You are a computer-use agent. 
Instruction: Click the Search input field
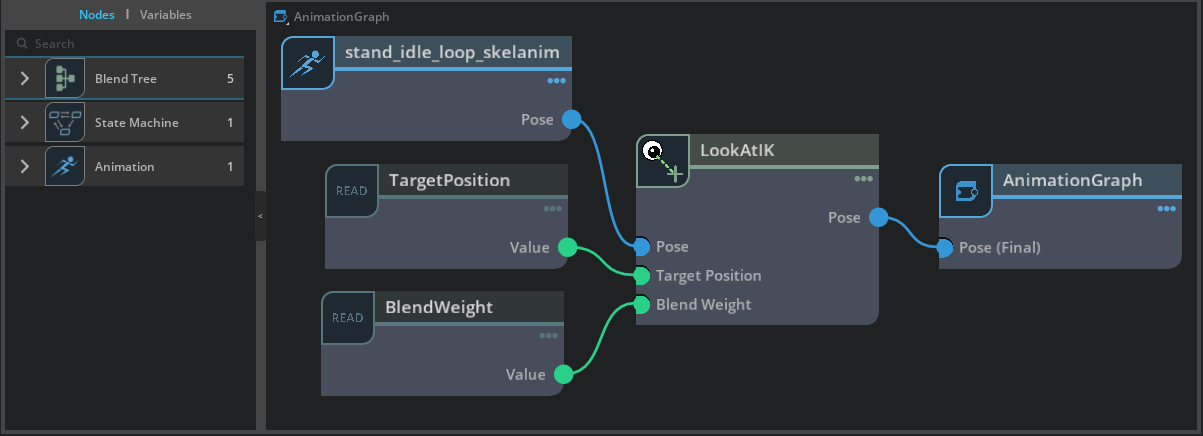[130, 44]
